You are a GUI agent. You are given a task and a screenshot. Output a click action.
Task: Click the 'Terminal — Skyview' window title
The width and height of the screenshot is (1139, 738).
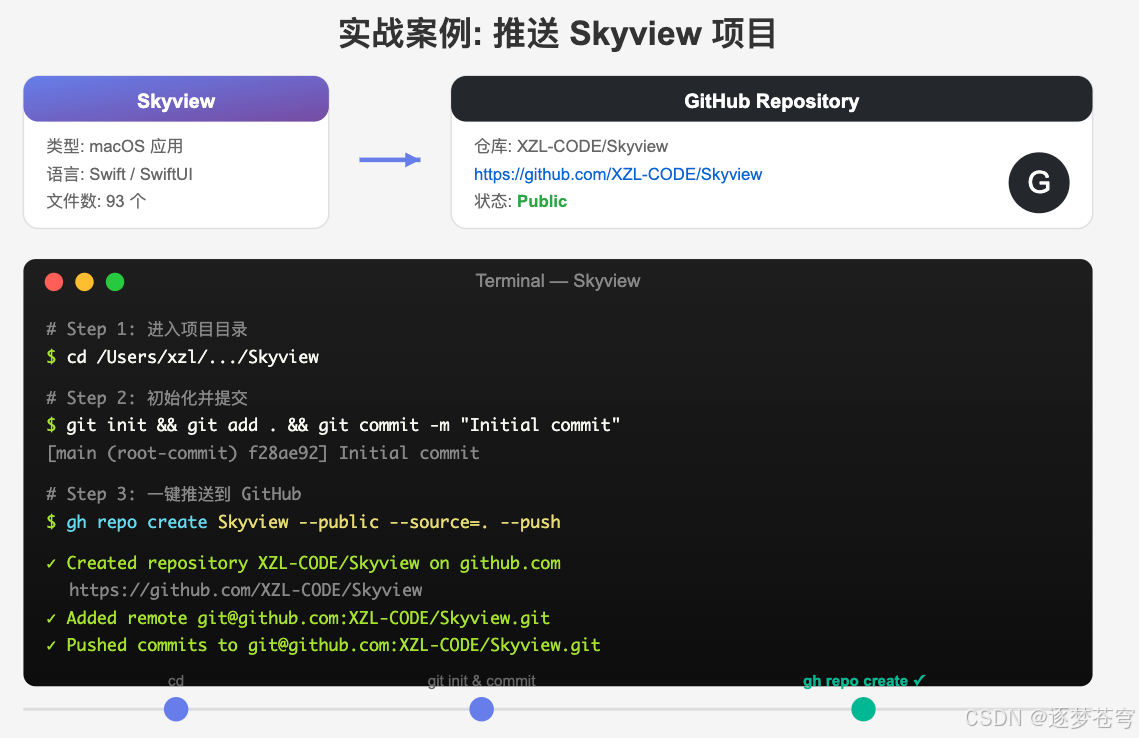point(558,281)
